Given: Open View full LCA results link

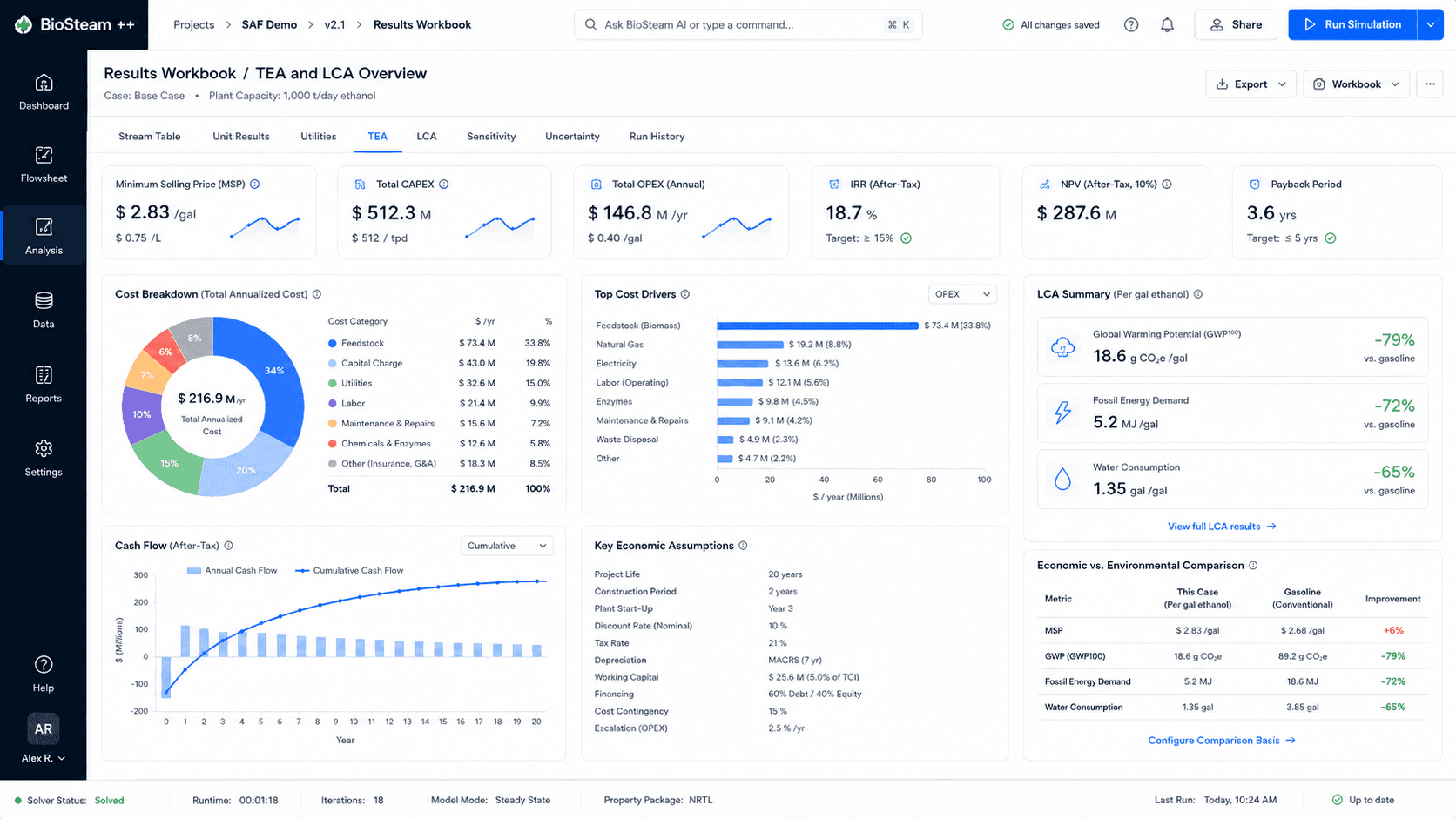Looking at the screenshot, I should click(1222, 527).
